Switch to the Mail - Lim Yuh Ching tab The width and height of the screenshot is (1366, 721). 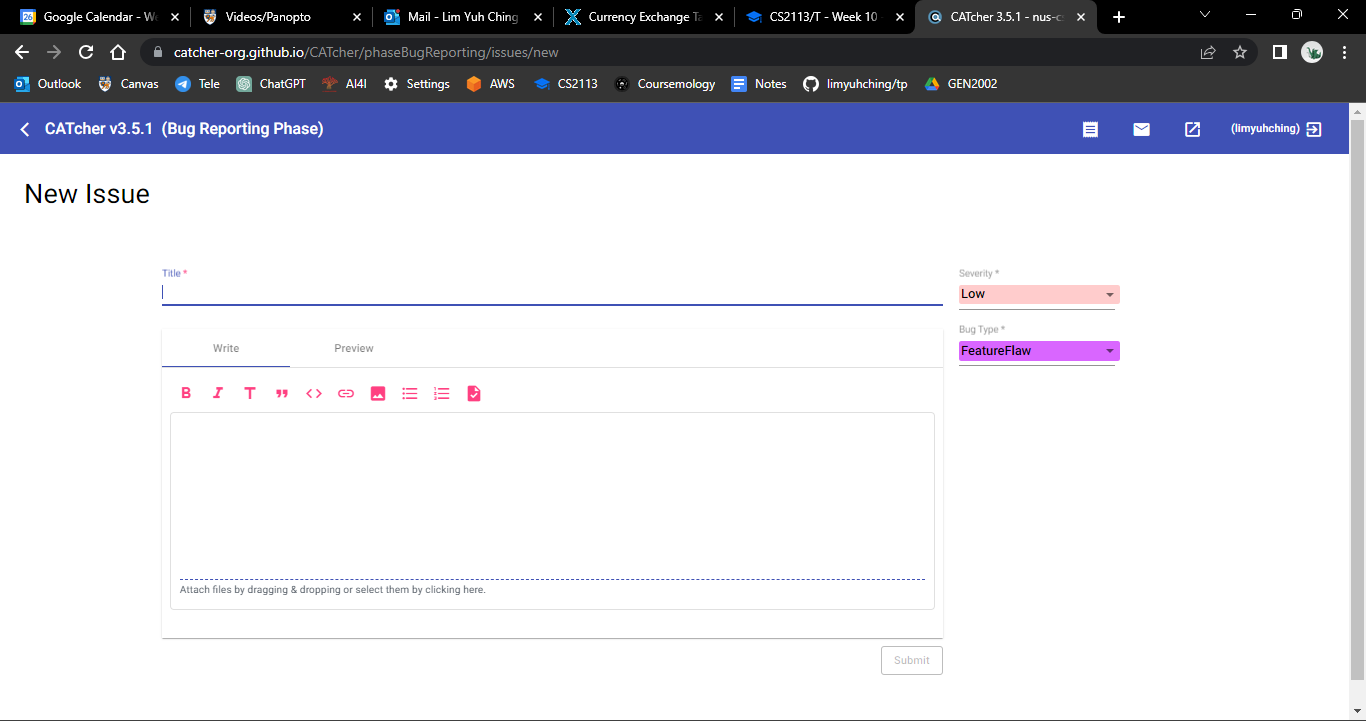pyautogui.click(x=462, y=17)
